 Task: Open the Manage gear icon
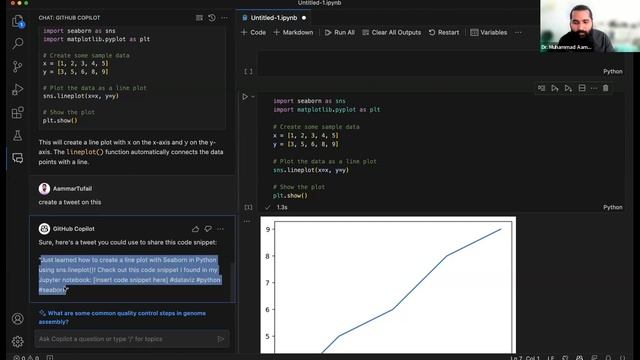[18, 341]
